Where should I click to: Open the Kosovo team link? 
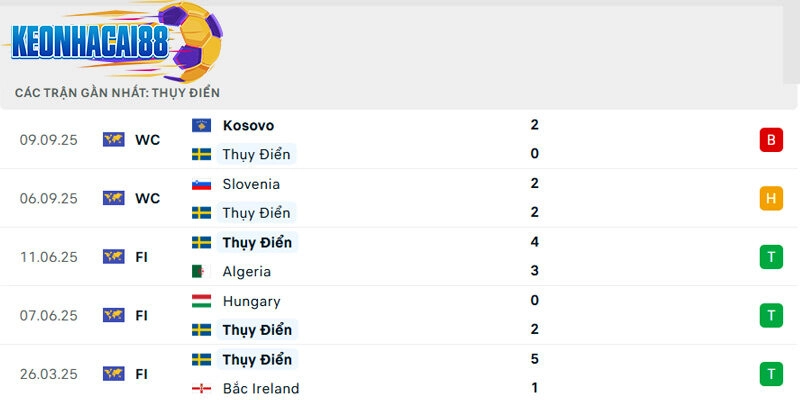click(x=248, y=126)
